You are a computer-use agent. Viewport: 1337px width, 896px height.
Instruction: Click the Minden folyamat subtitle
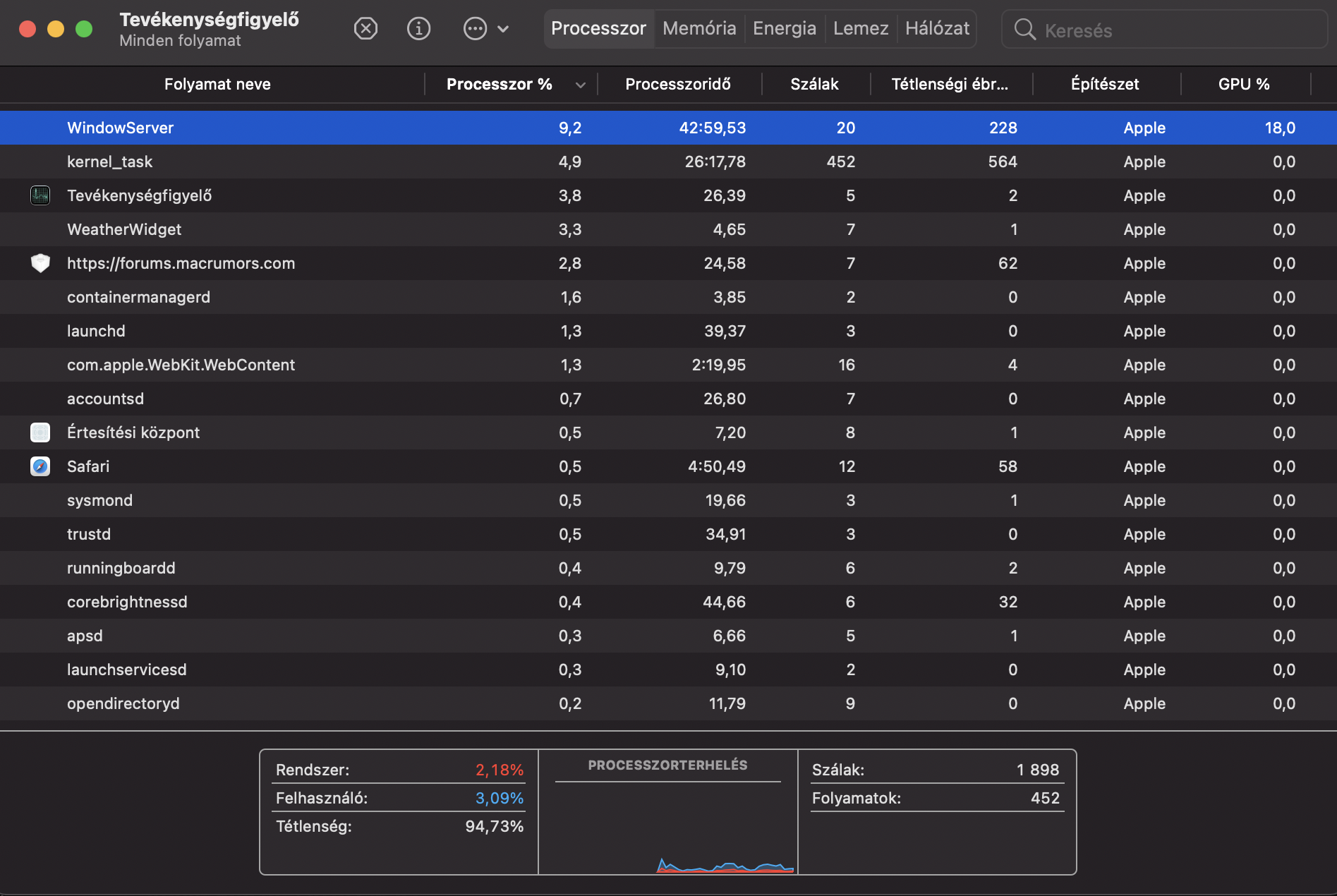(180, 40)
